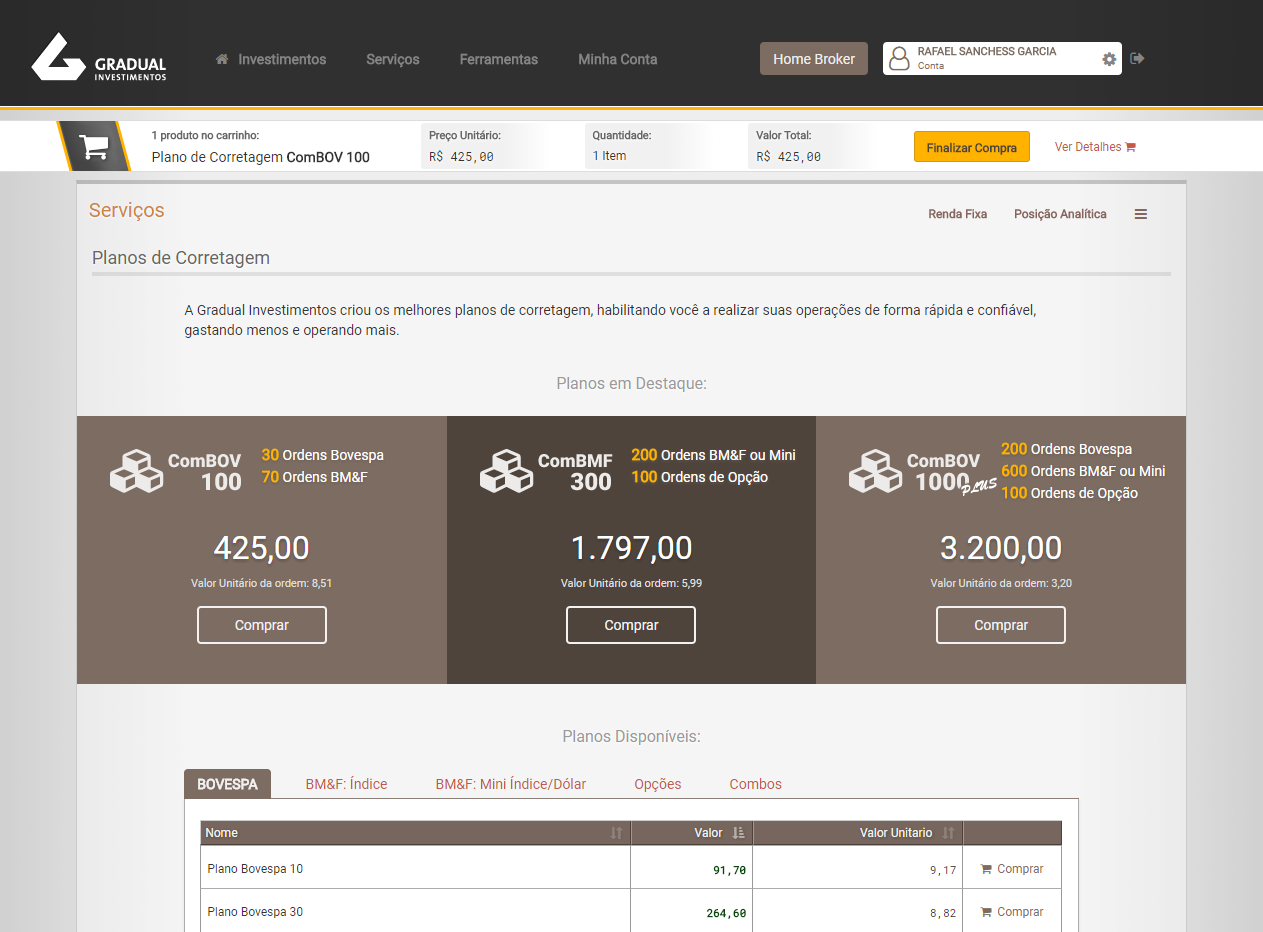Viewport: 1263px width, 932px height.
Task: Switch to the Opções tab
Action: (x=657, y=784)
